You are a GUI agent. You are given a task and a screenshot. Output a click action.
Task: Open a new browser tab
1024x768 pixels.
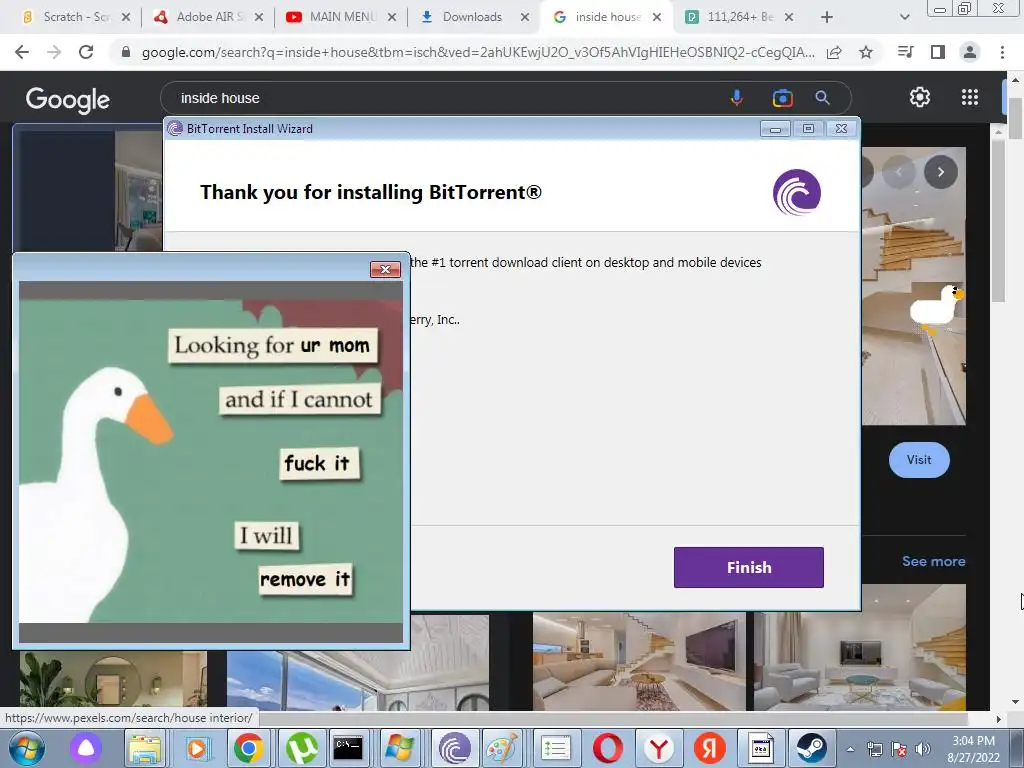tap(827, 17)
